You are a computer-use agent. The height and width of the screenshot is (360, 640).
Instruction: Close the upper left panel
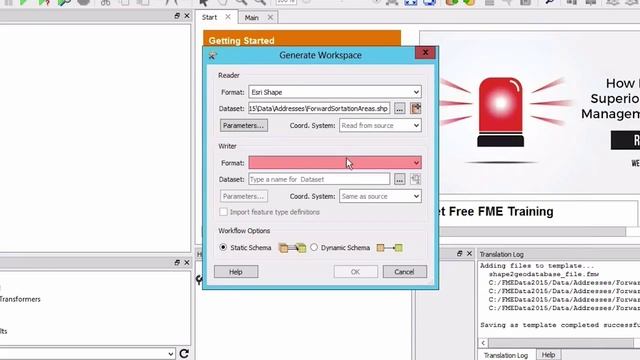[x=187, y=16]
